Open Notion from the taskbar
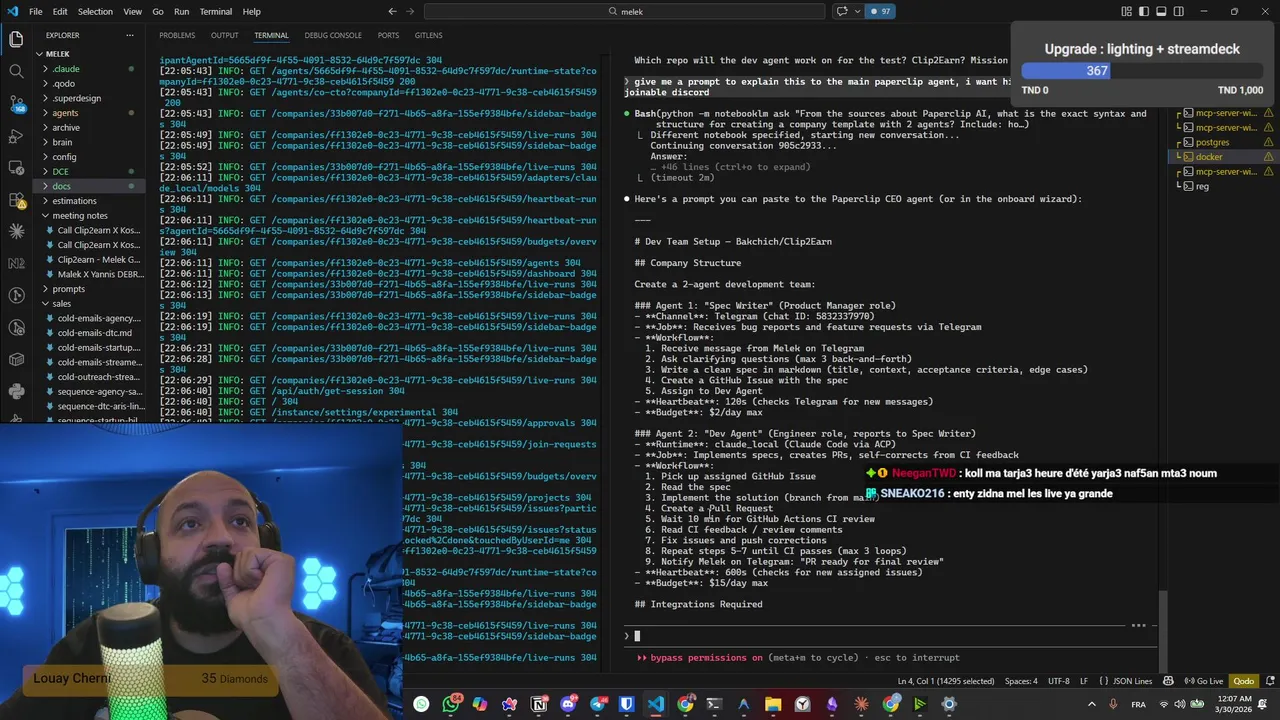The width and height of the screenshot is (1280, 720). [x=539, y=704]
